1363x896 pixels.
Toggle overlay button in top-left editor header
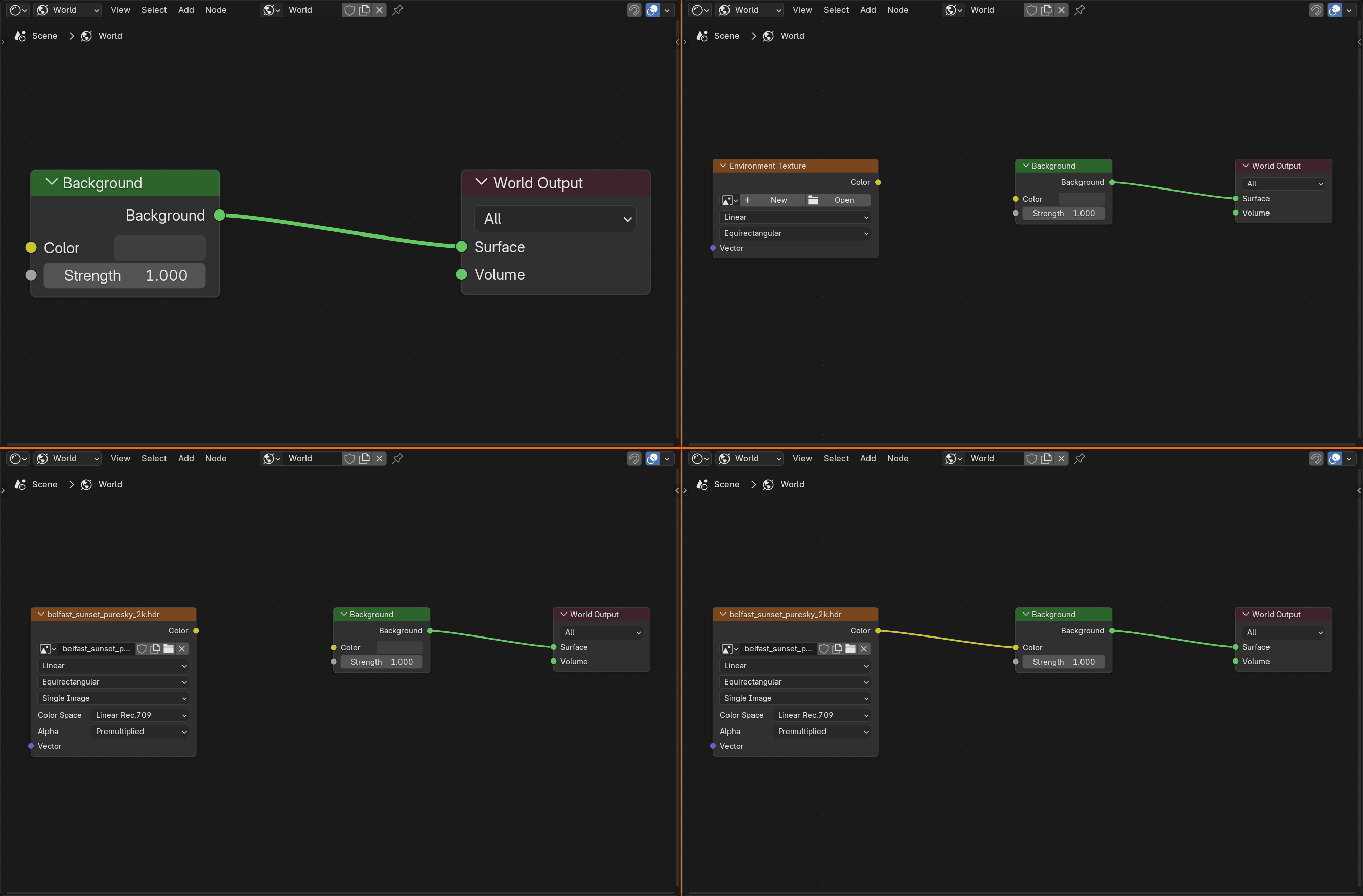(x=652, y=10)
